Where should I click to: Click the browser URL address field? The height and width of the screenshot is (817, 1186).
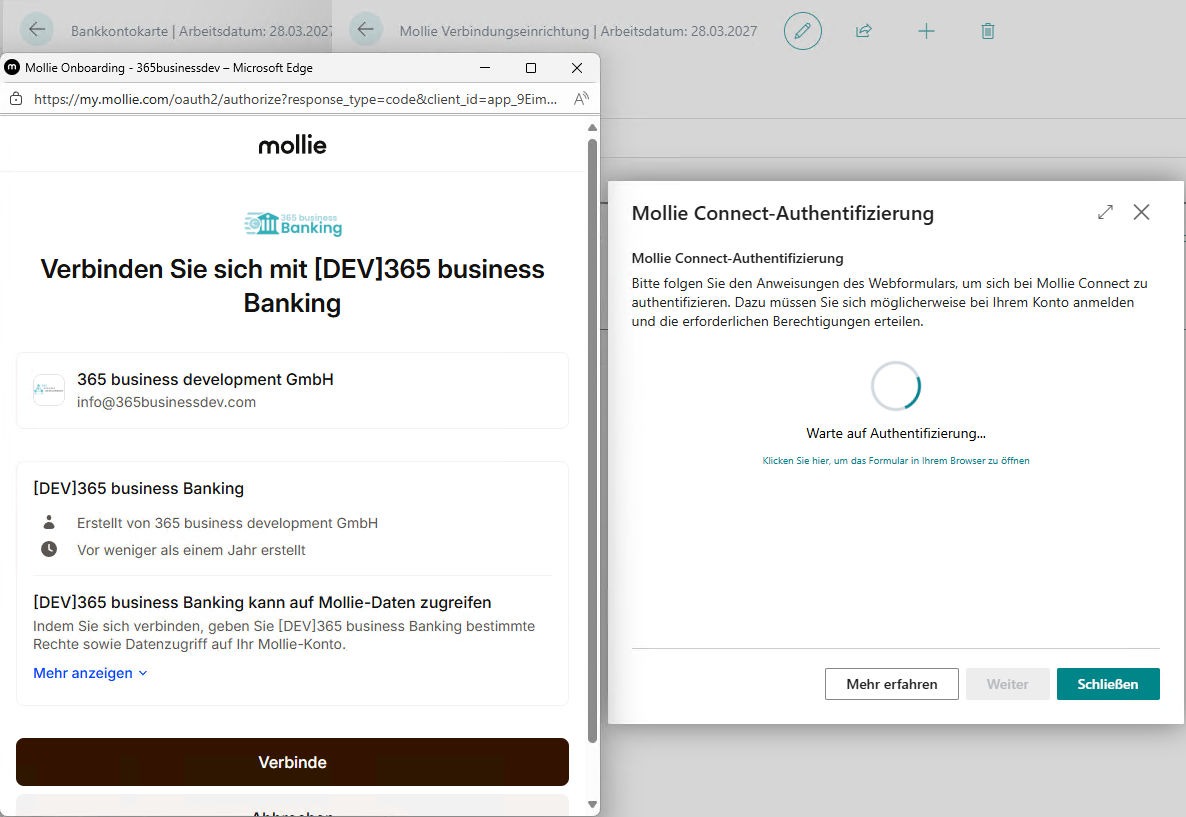pyautogui.click(x=295, y=99)
